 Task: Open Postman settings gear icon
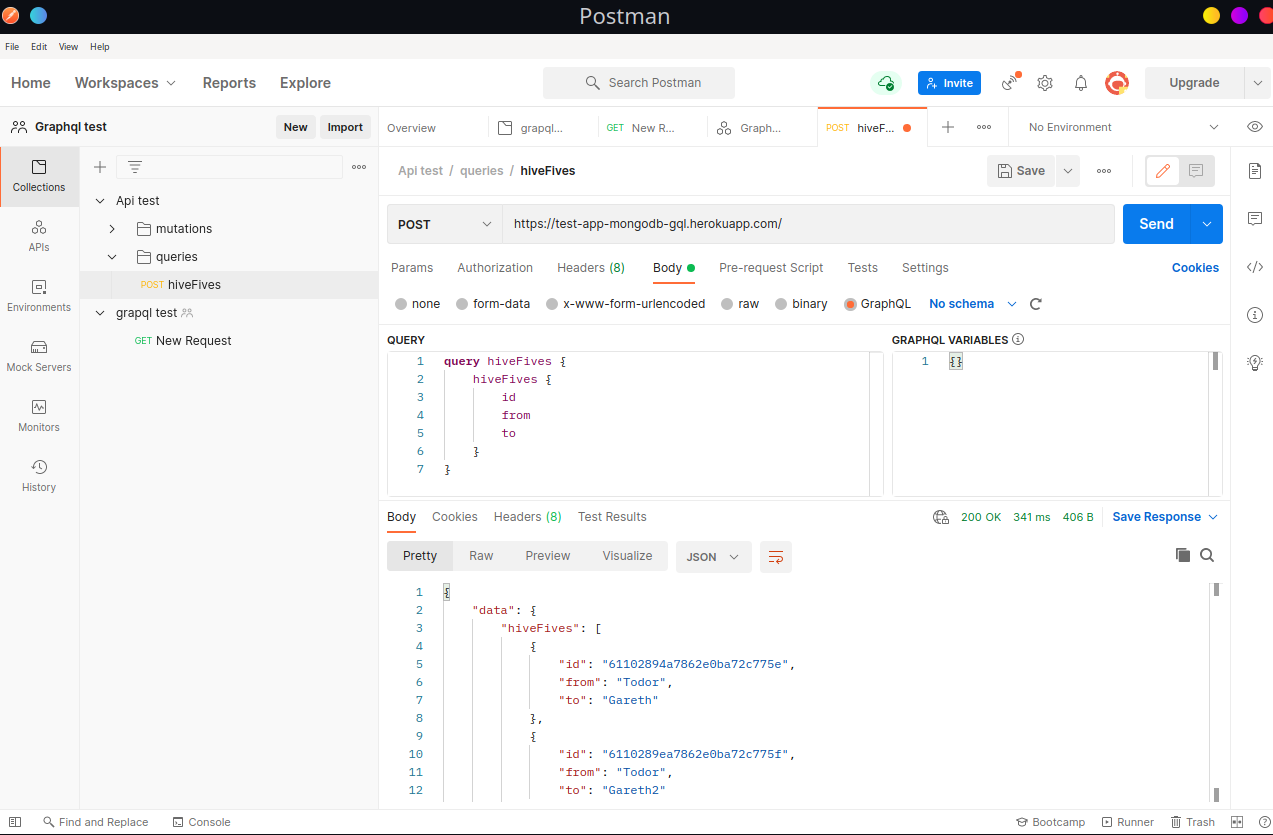[1045, 83]
